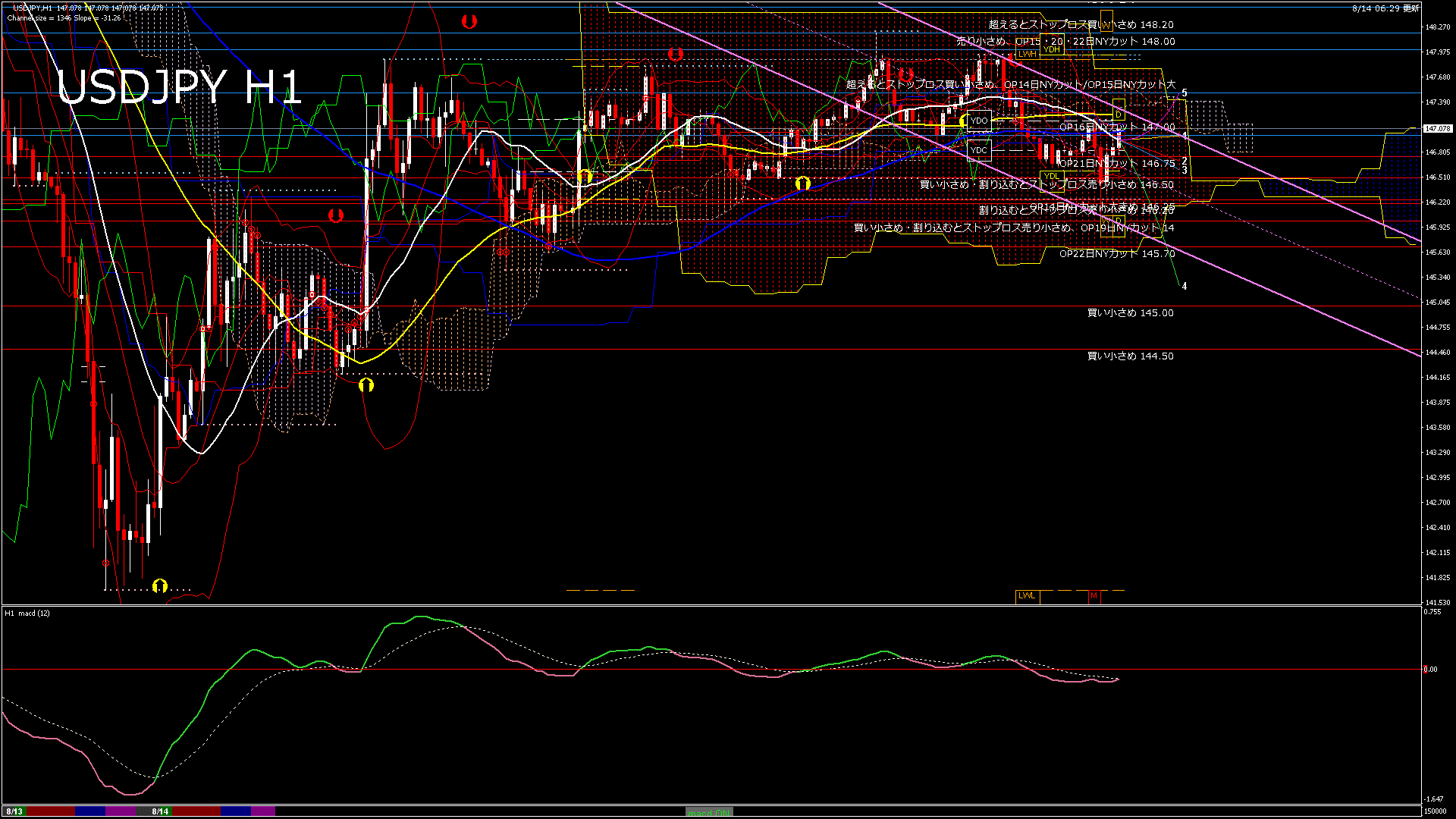Click the MACD 0.755 scale value

pos(1432,611)
